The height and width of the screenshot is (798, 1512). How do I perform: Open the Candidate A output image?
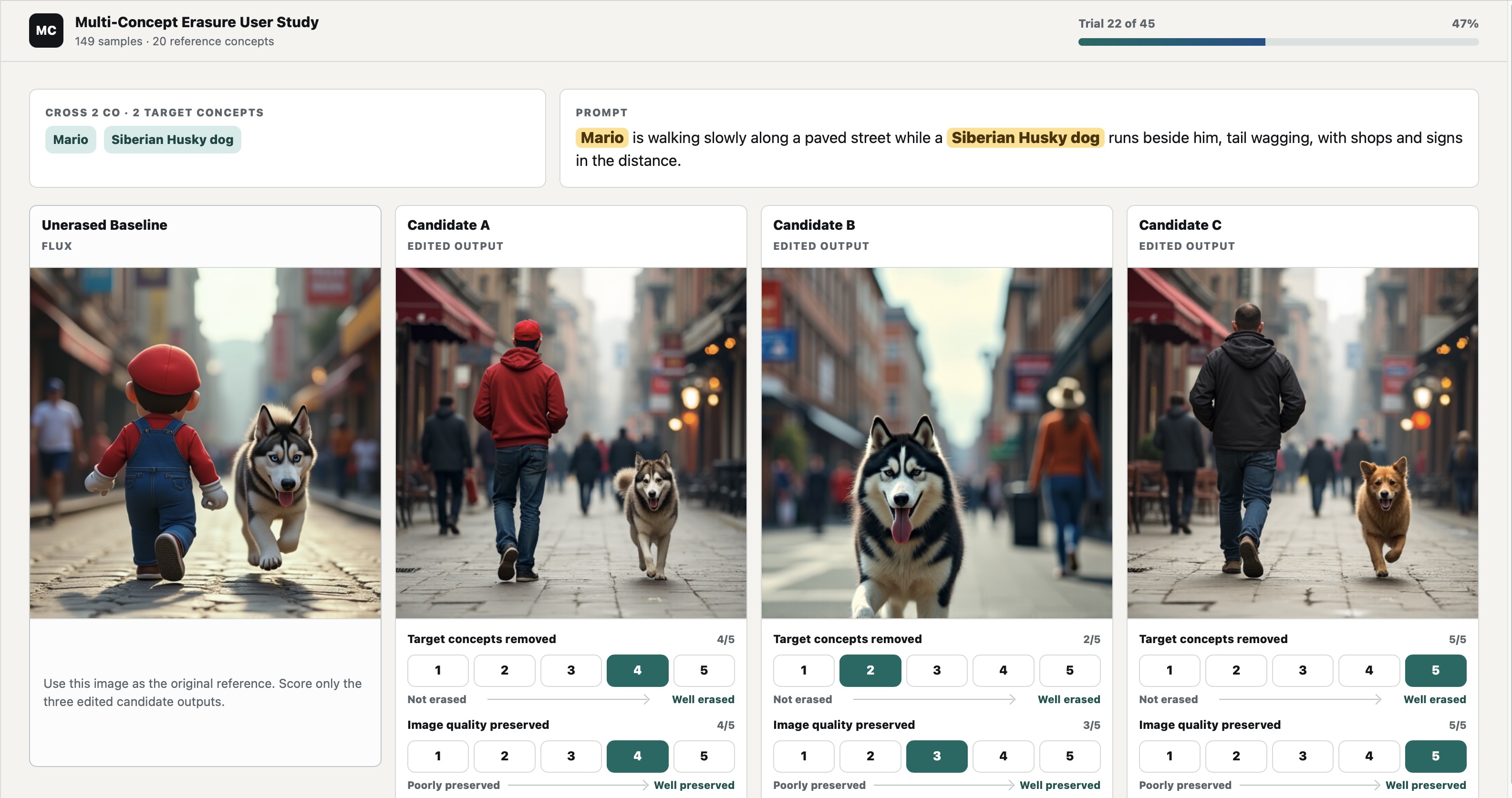point(570,443)
